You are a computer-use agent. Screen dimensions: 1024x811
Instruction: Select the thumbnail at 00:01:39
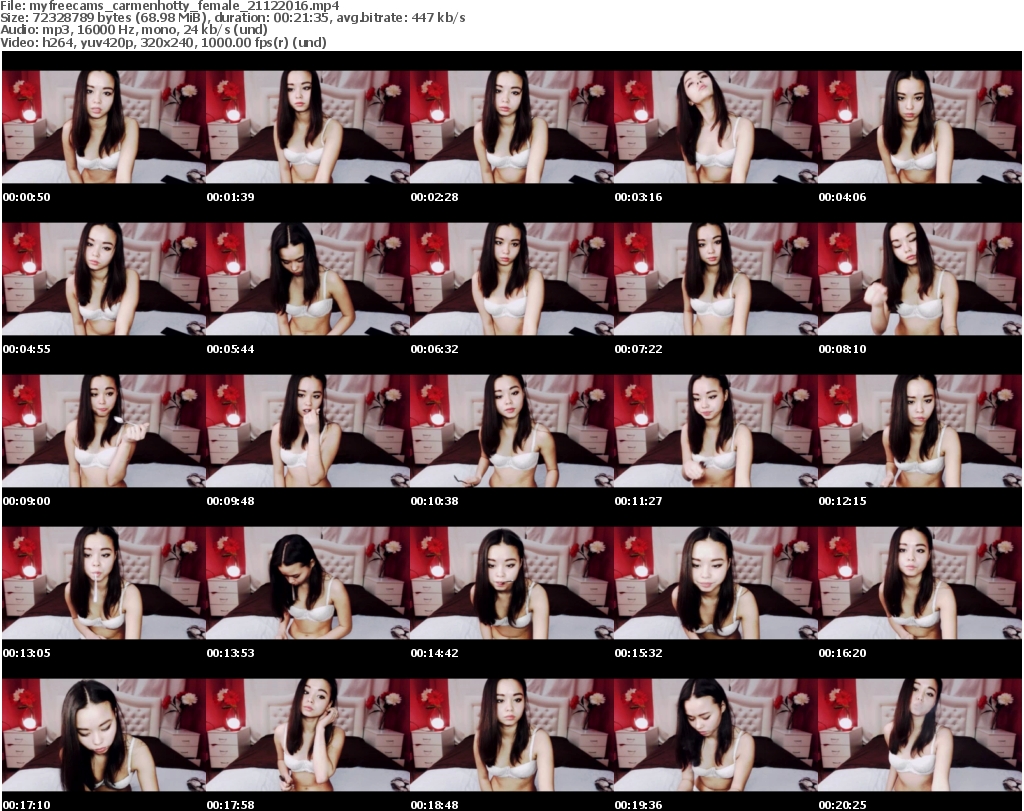(x=308, y=127)
